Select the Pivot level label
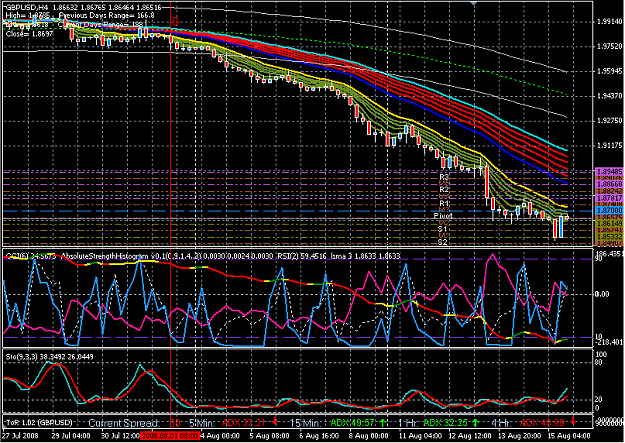The width and height of the screenshot is (625, 443). pyautogui.click(x=443, y=216)
